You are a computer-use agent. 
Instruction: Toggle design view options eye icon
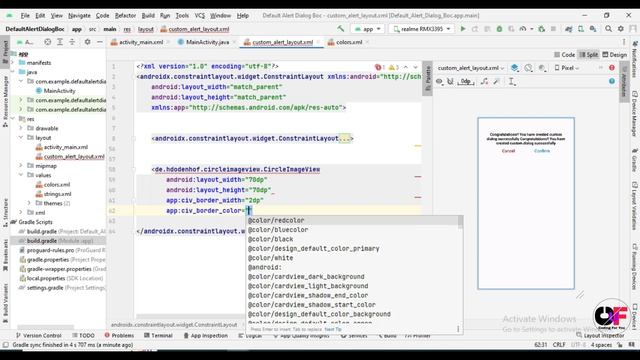tap(439, 82)
